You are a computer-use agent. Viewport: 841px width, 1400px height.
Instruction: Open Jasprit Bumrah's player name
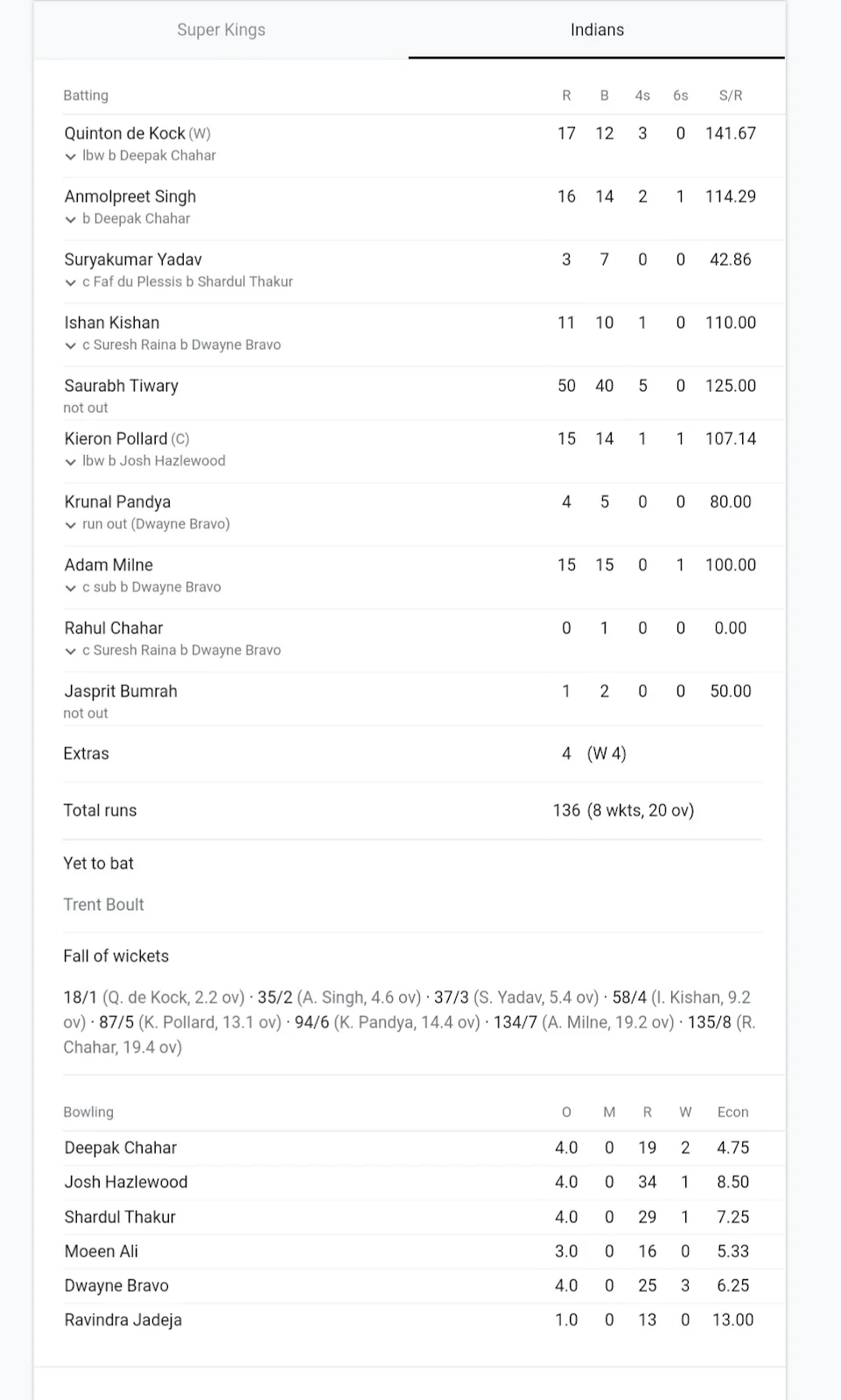[121, 691]
